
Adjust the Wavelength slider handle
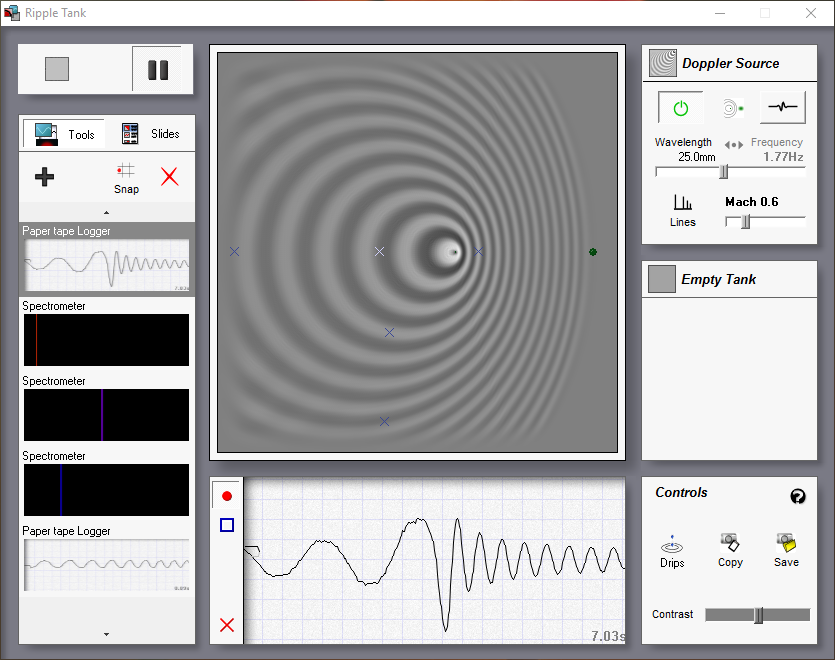724,172
